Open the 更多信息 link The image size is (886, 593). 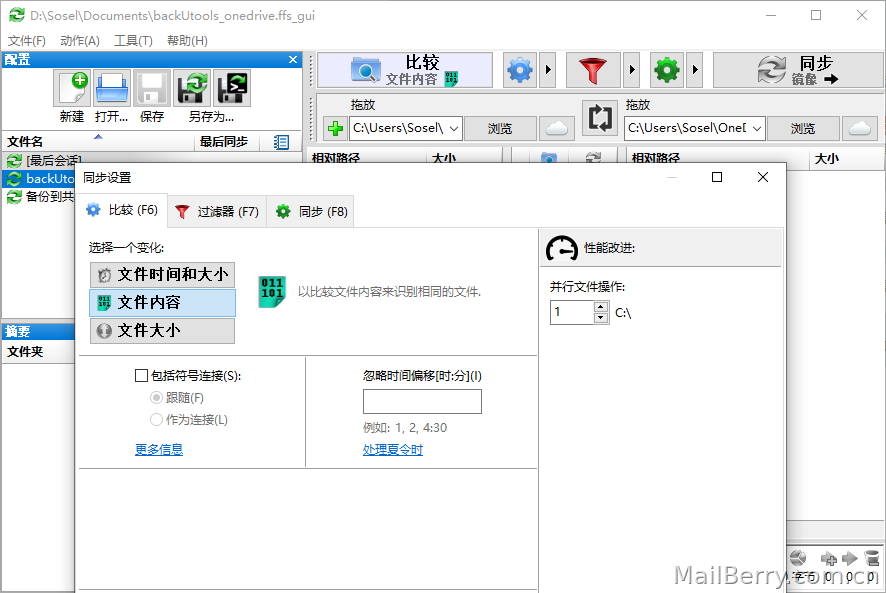coord(159,449)
